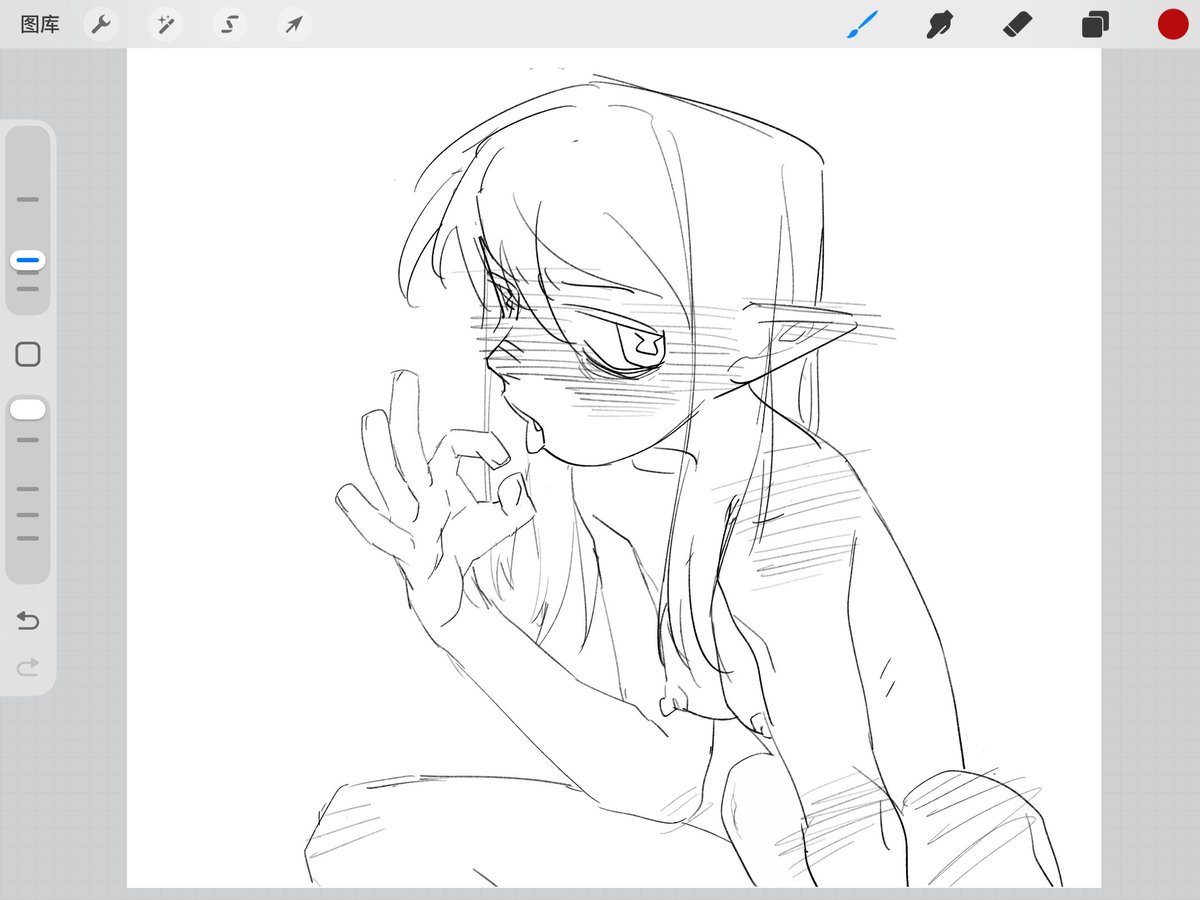The image size is (1200, 900).
Task: Click the white opacity slider handle
Action: tap(28, 409)
